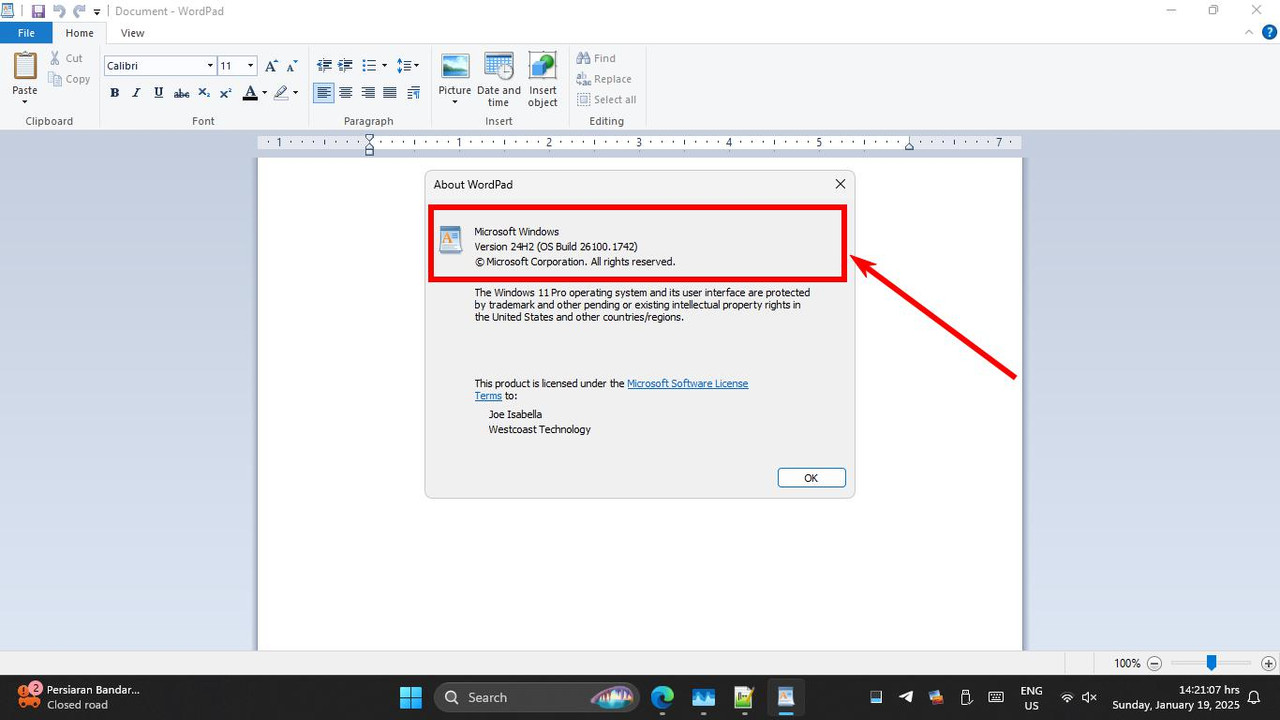Open the Windows Start menu
Viewport: 1280px width, 720px height.
(x=411, y=697)
